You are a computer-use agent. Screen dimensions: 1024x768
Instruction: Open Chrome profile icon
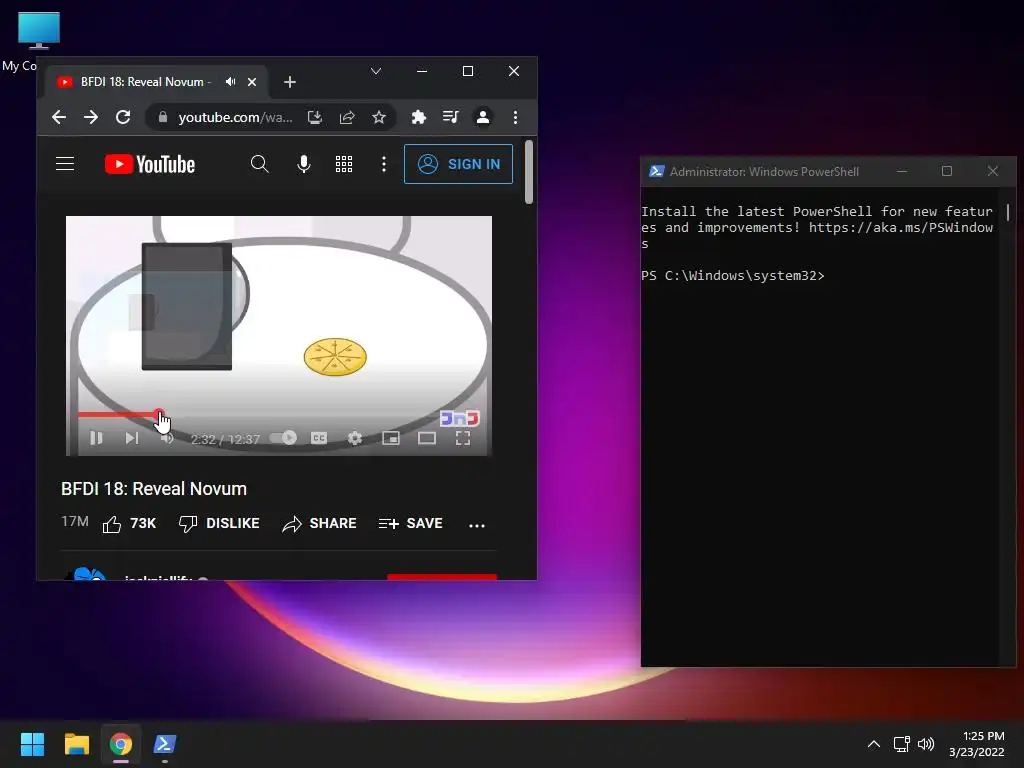[483, 118]
